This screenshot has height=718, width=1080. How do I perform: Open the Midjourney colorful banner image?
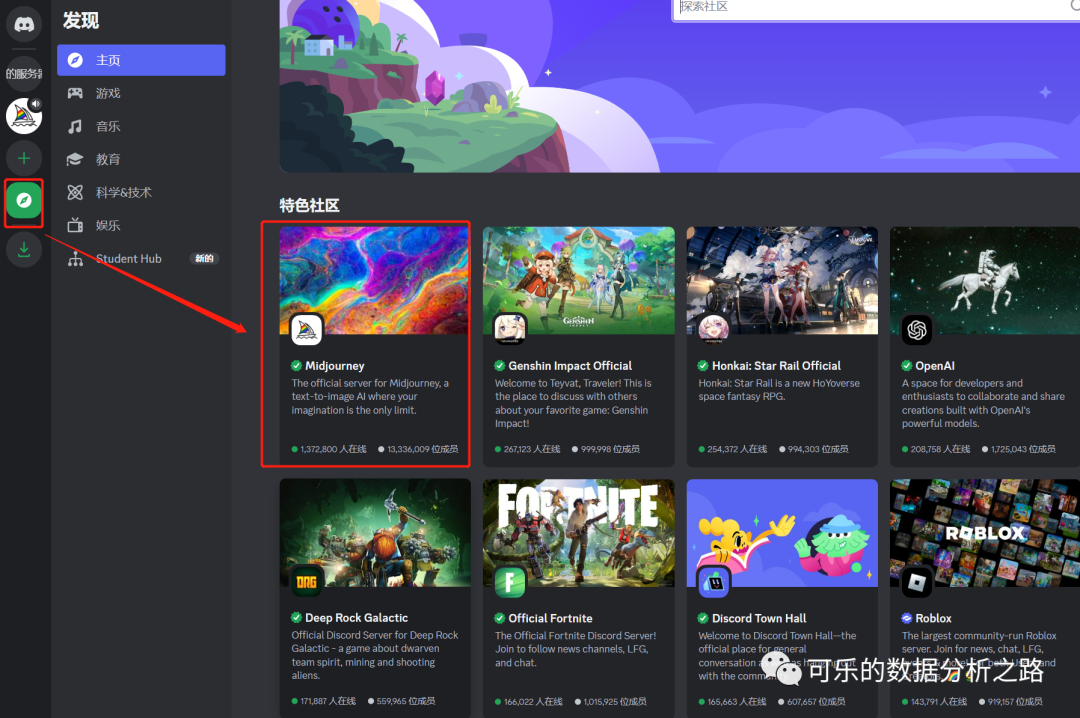point(375,280)
